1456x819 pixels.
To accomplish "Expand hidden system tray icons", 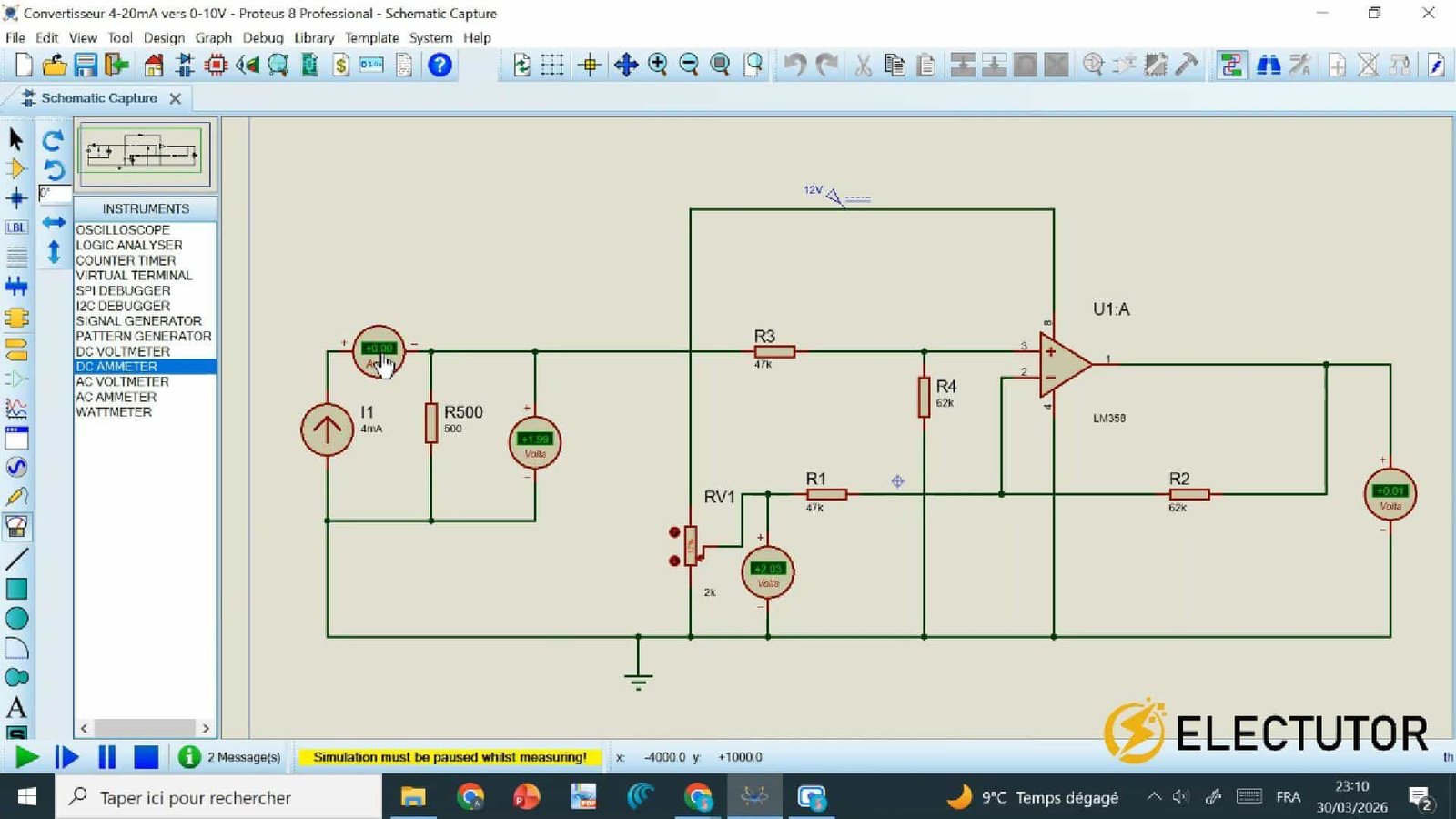I will [1154, 797].
